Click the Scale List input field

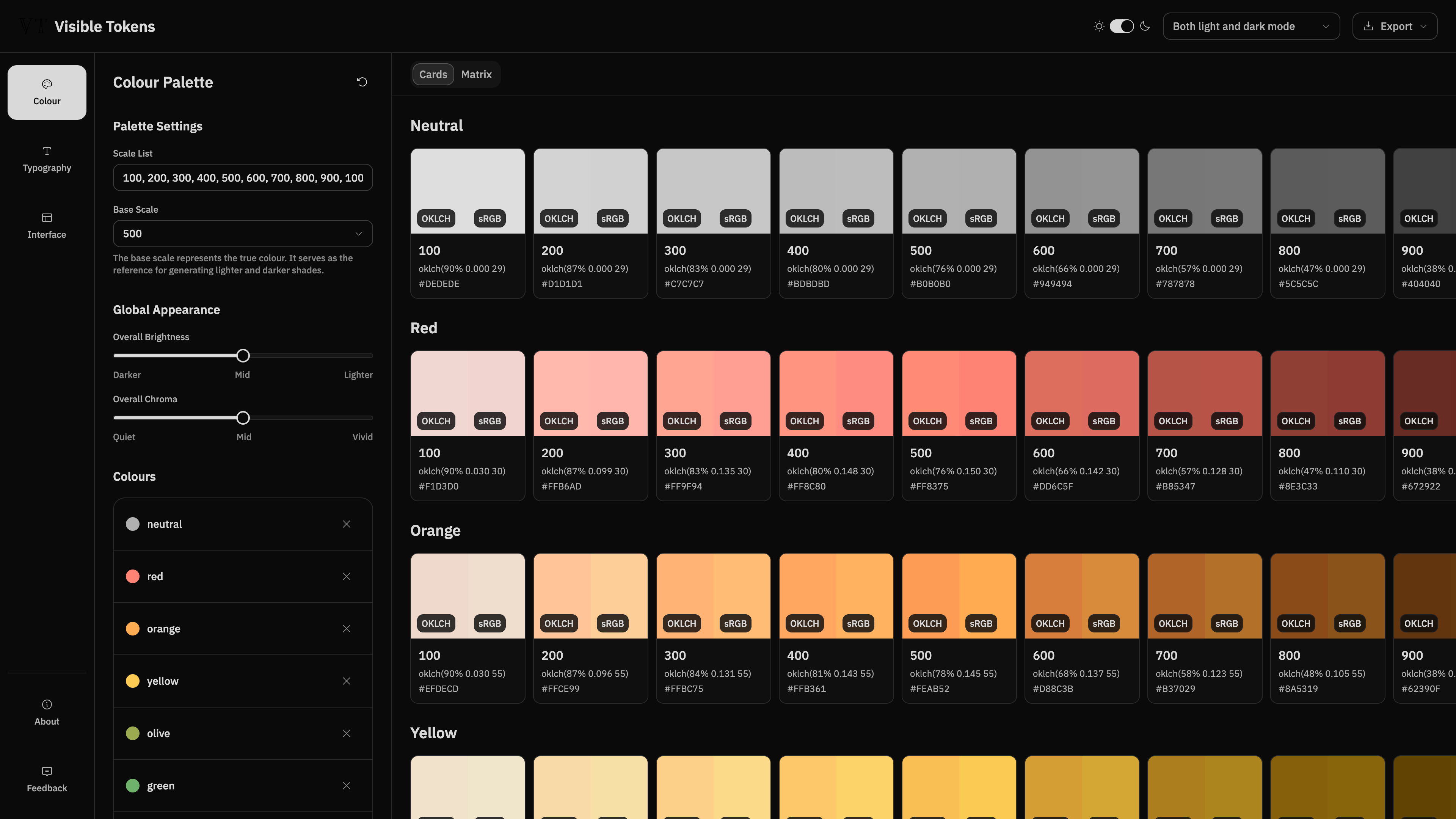[243, 177]
